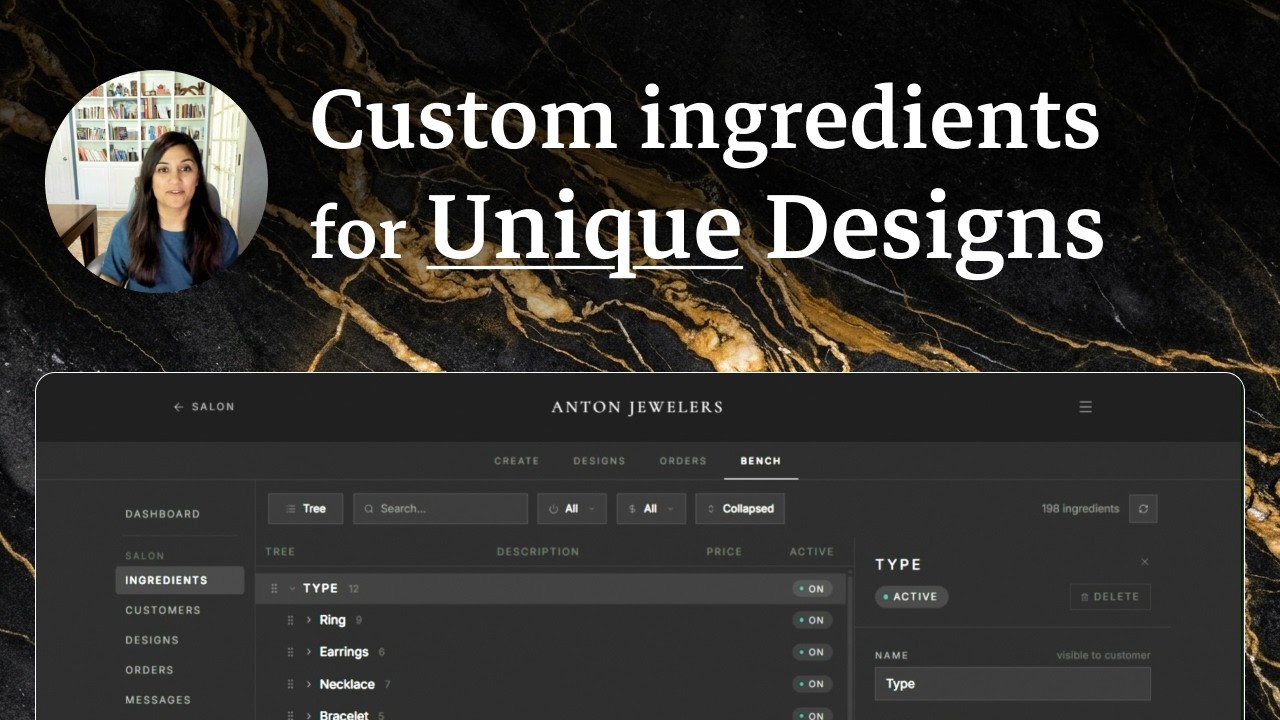Image resolution: width=1280 pixels, height=720 pixels.
Task: Click the Collapsed button
Action: click(x=739, y=508)
